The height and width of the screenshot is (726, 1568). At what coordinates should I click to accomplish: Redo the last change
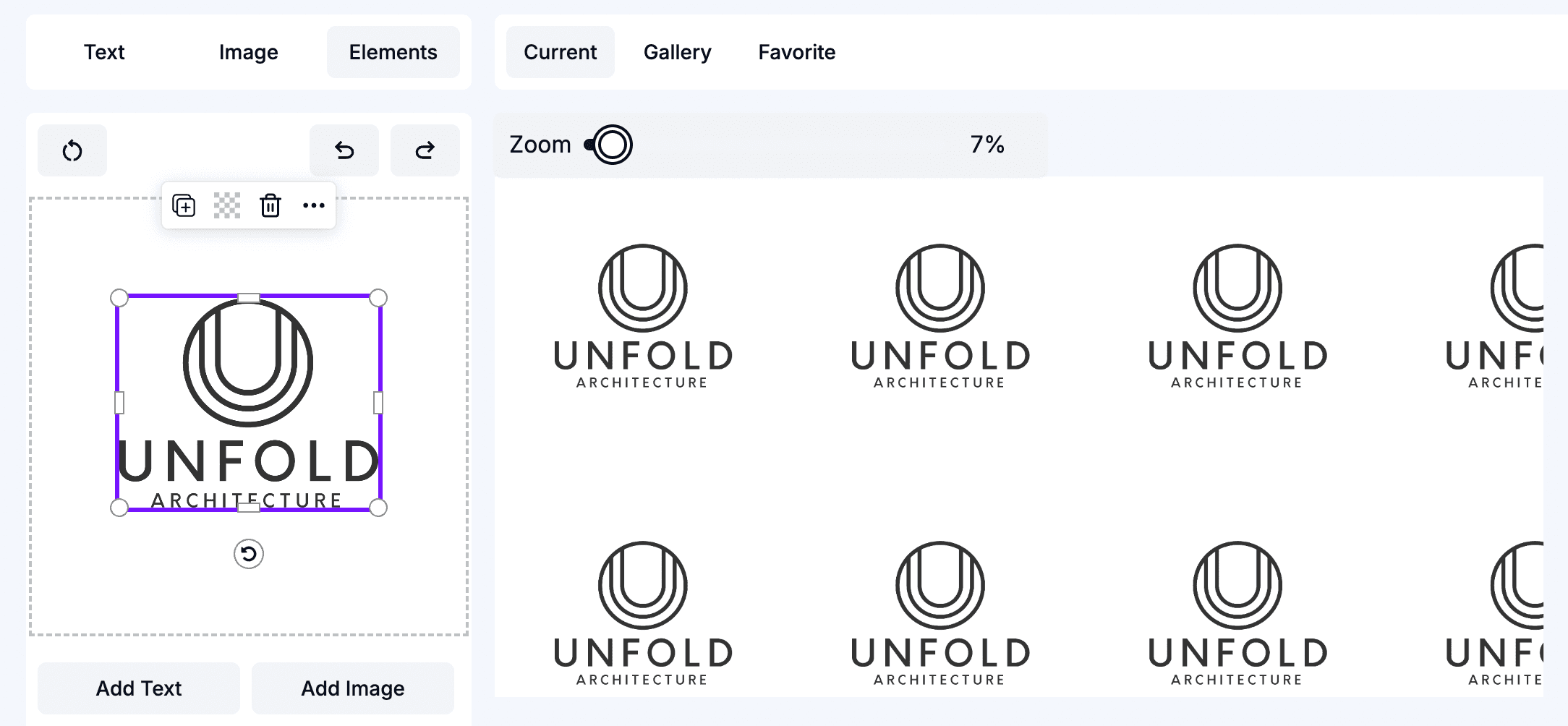tap(425, 150)
